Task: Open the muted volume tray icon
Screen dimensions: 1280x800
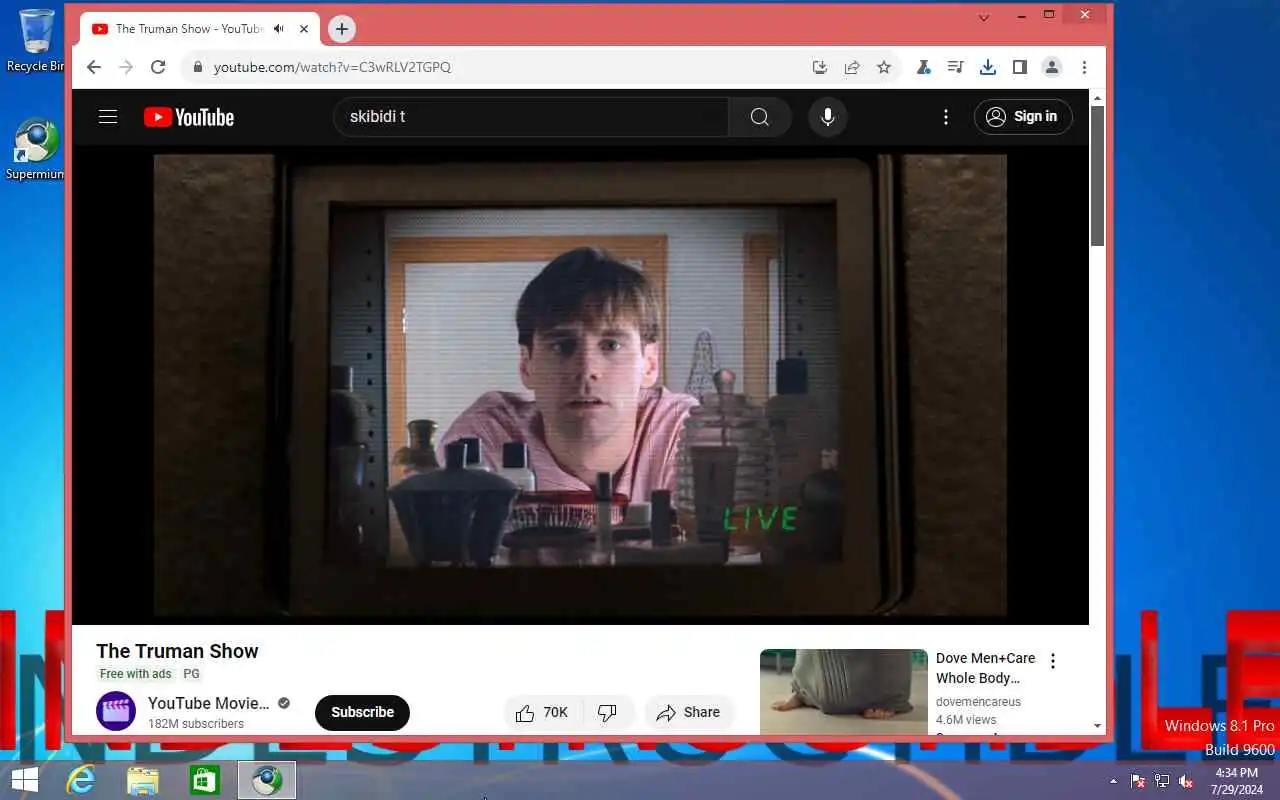Action: (x=1186, y=781)
